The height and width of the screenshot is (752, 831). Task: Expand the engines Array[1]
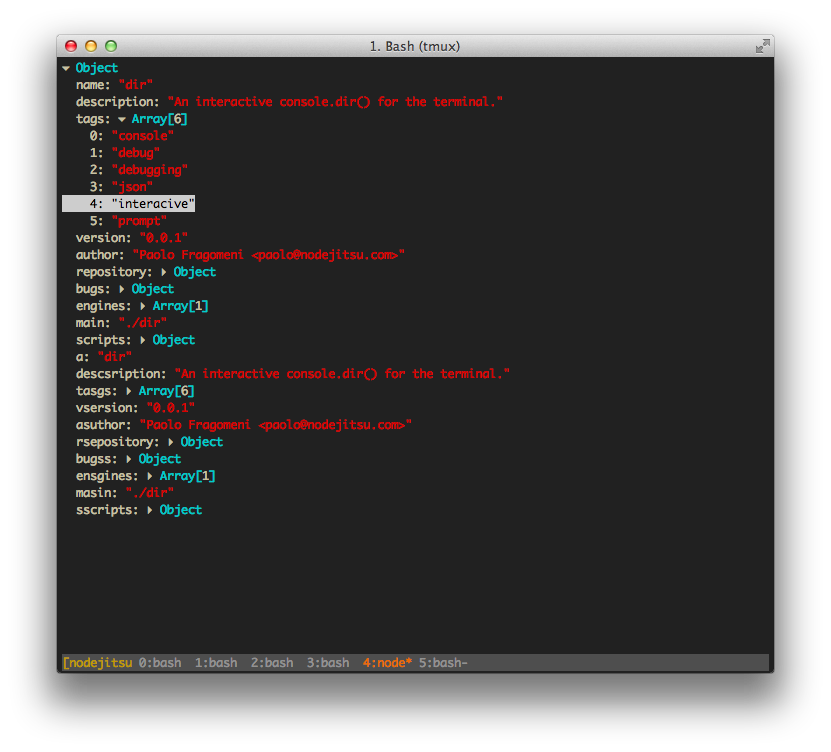[x=144, y=305]
